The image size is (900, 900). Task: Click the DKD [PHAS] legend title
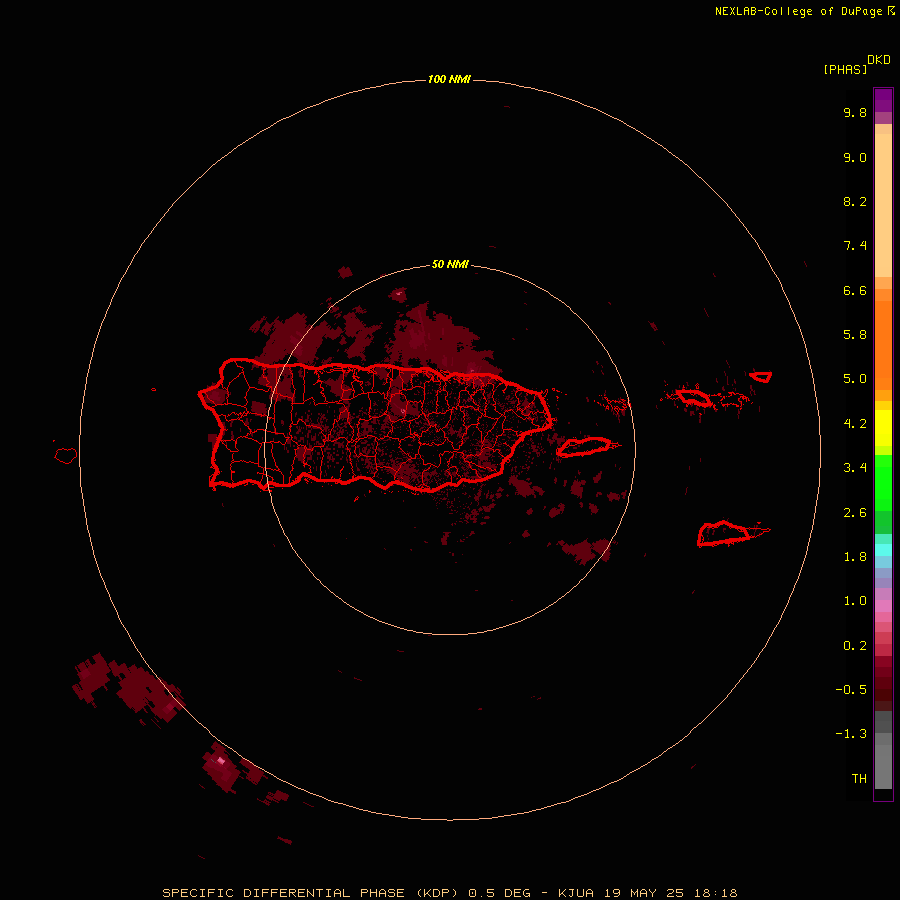tap(856, 64)
